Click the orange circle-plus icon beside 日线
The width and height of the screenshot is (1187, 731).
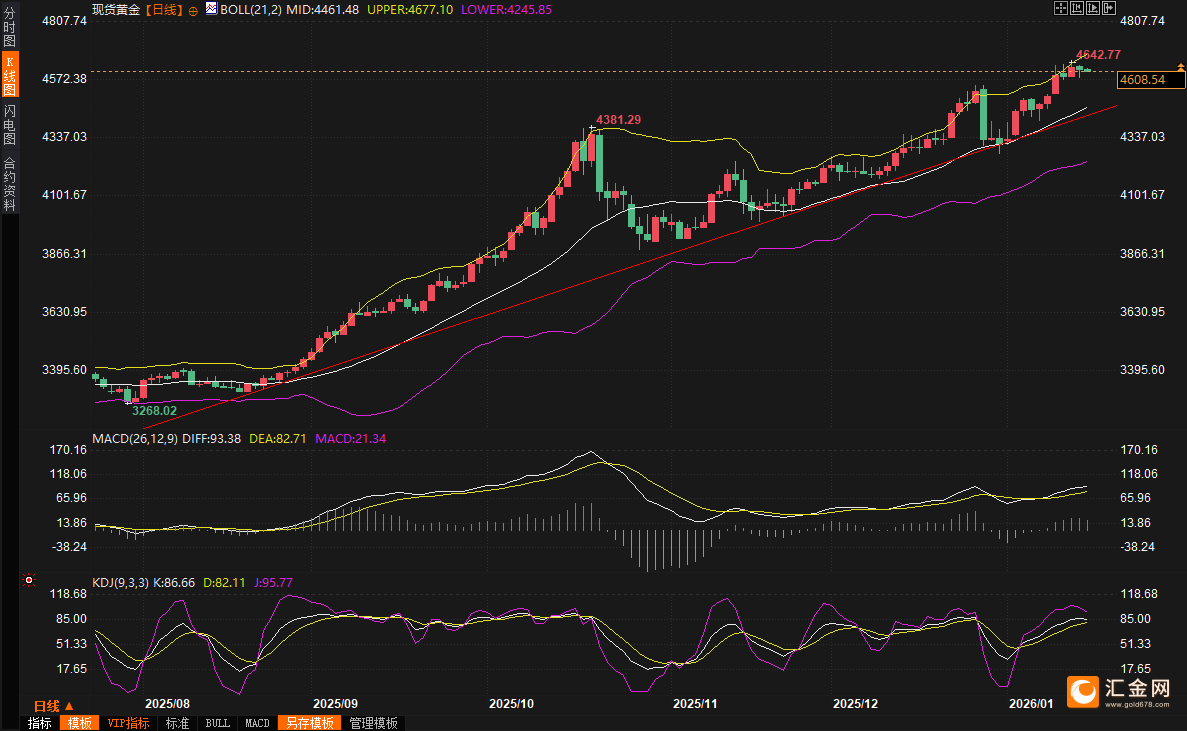coord(193,9)
